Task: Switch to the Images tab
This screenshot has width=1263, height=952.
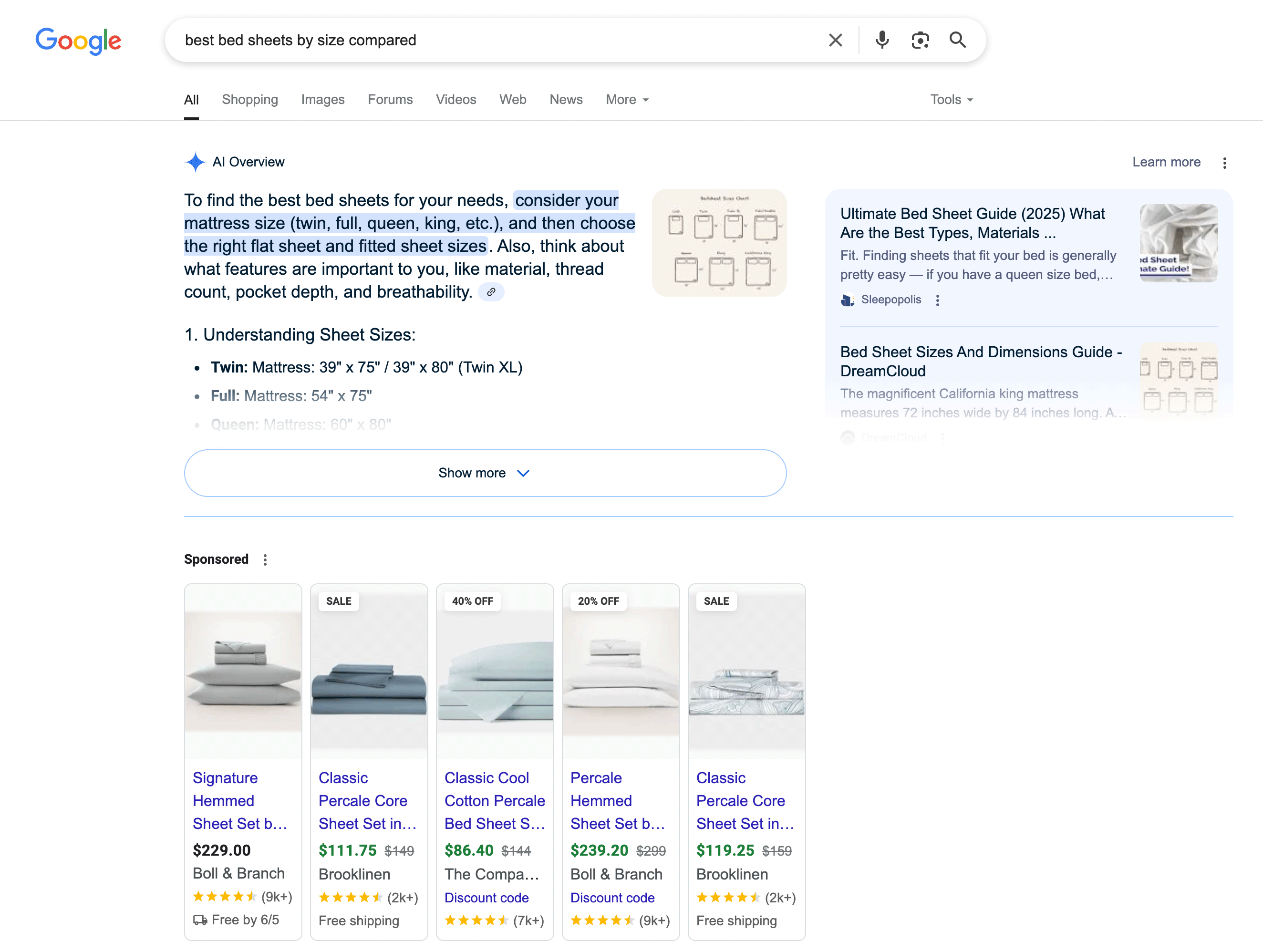Action: 322,99
